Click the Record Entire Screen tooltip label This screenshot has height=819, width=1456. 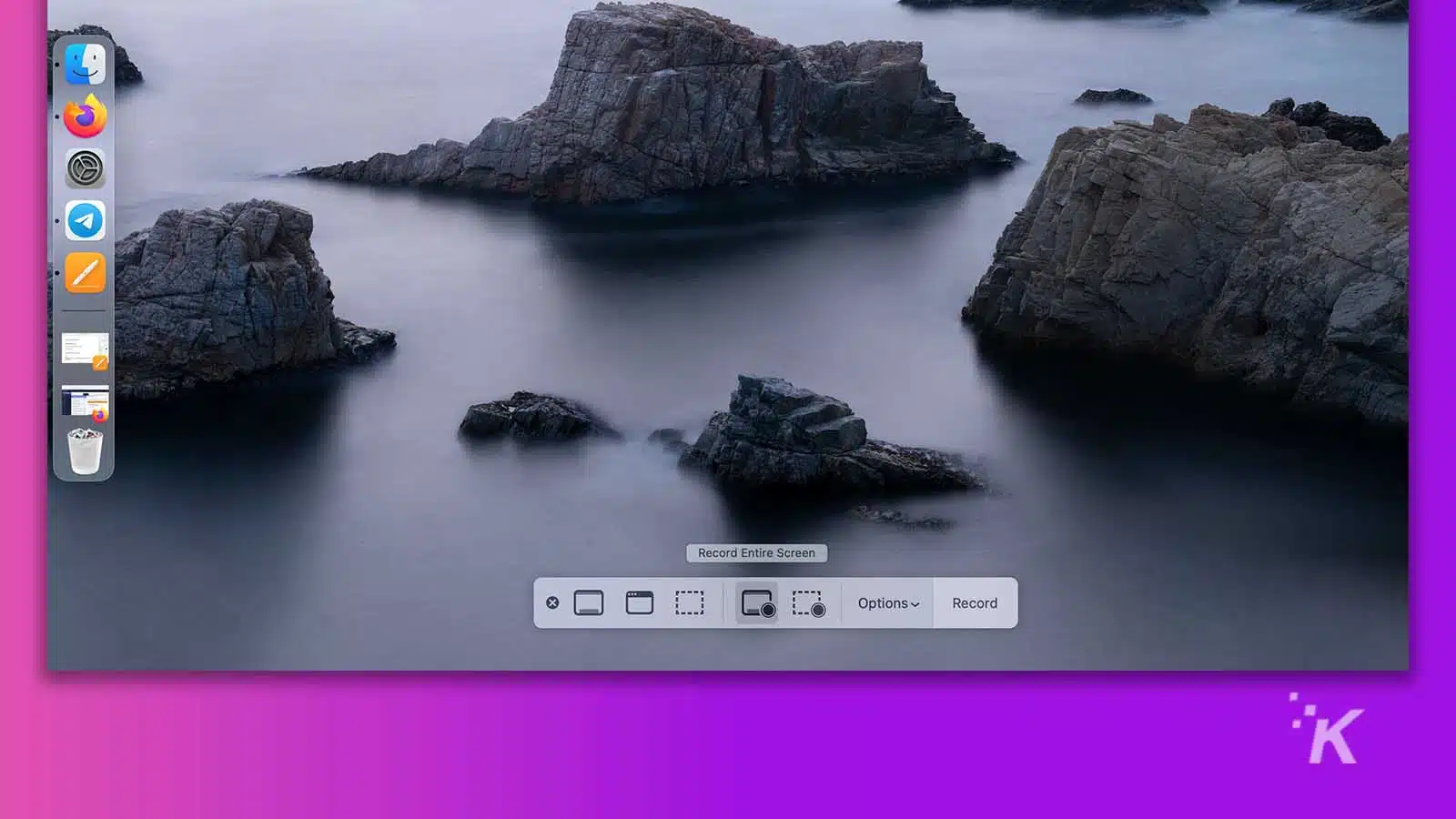[x=756, y=552]
